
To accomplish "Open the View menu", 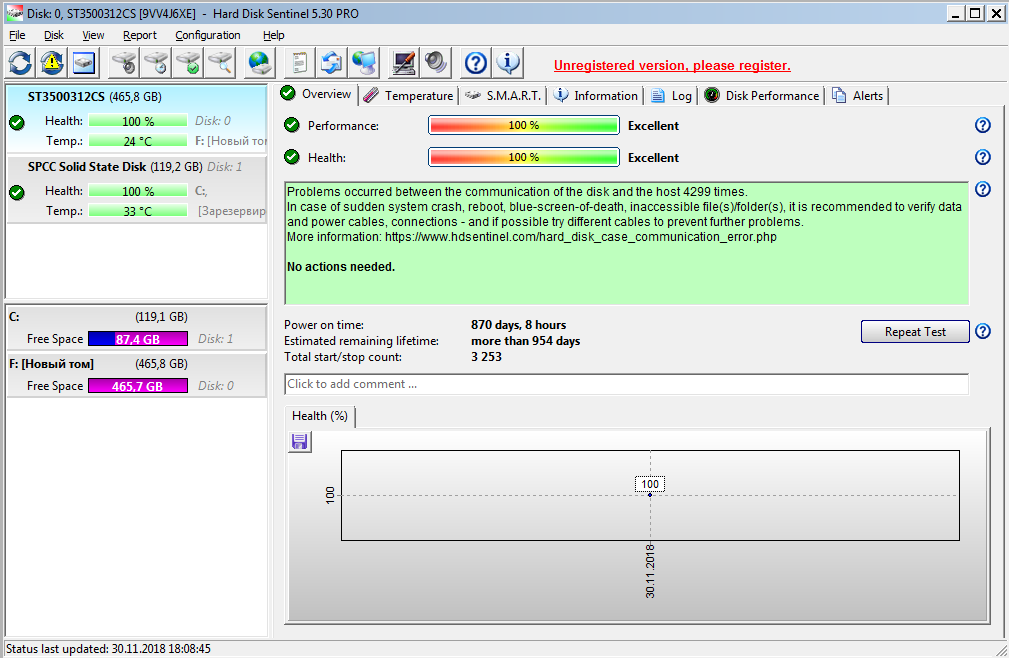I will coord(93,35).
